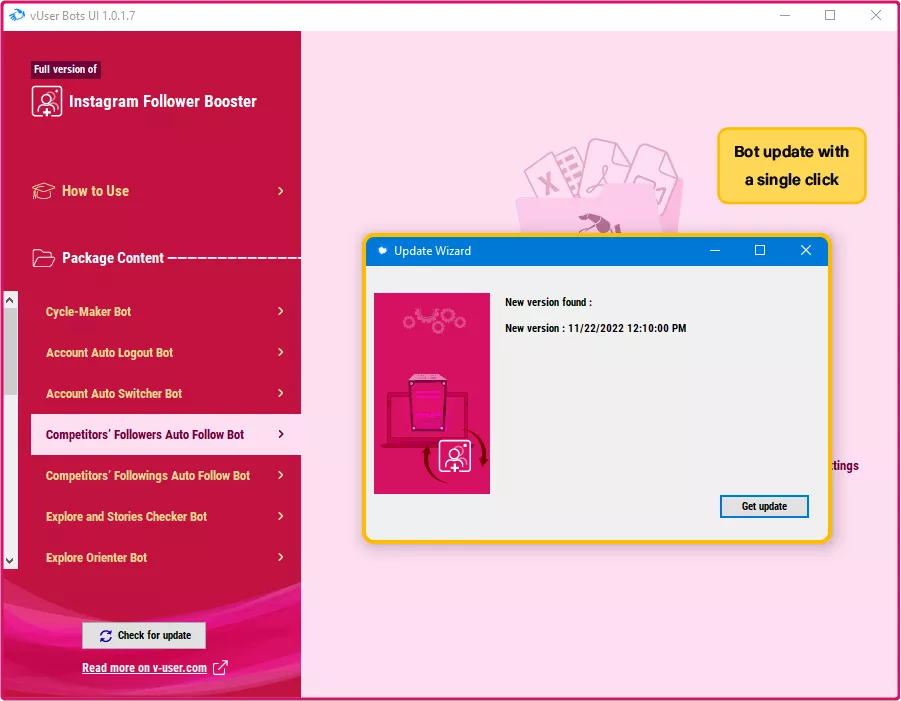Expand Cycle-Maker Bot chevron arrow

[280, 311]
